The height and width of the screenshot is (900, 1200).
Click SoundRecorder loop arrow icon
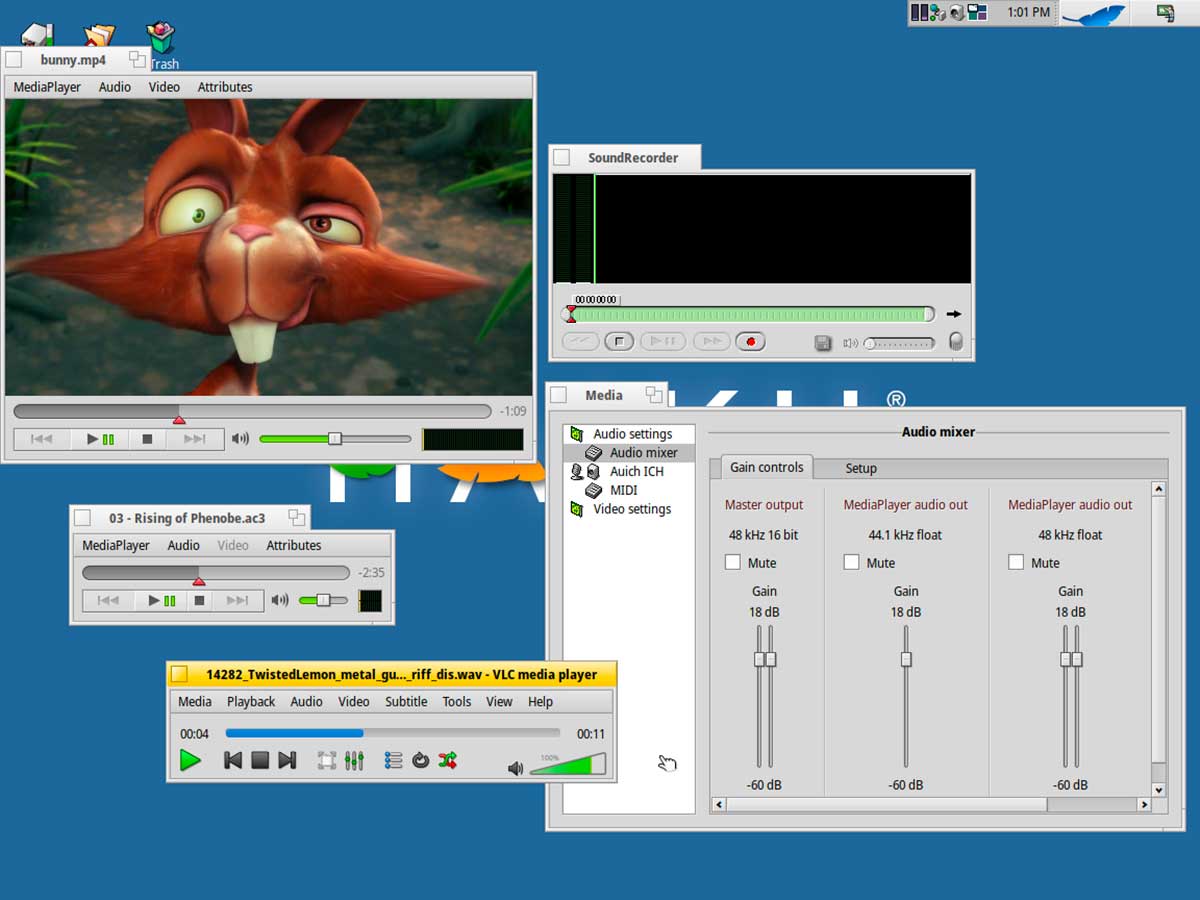(954, 314)
